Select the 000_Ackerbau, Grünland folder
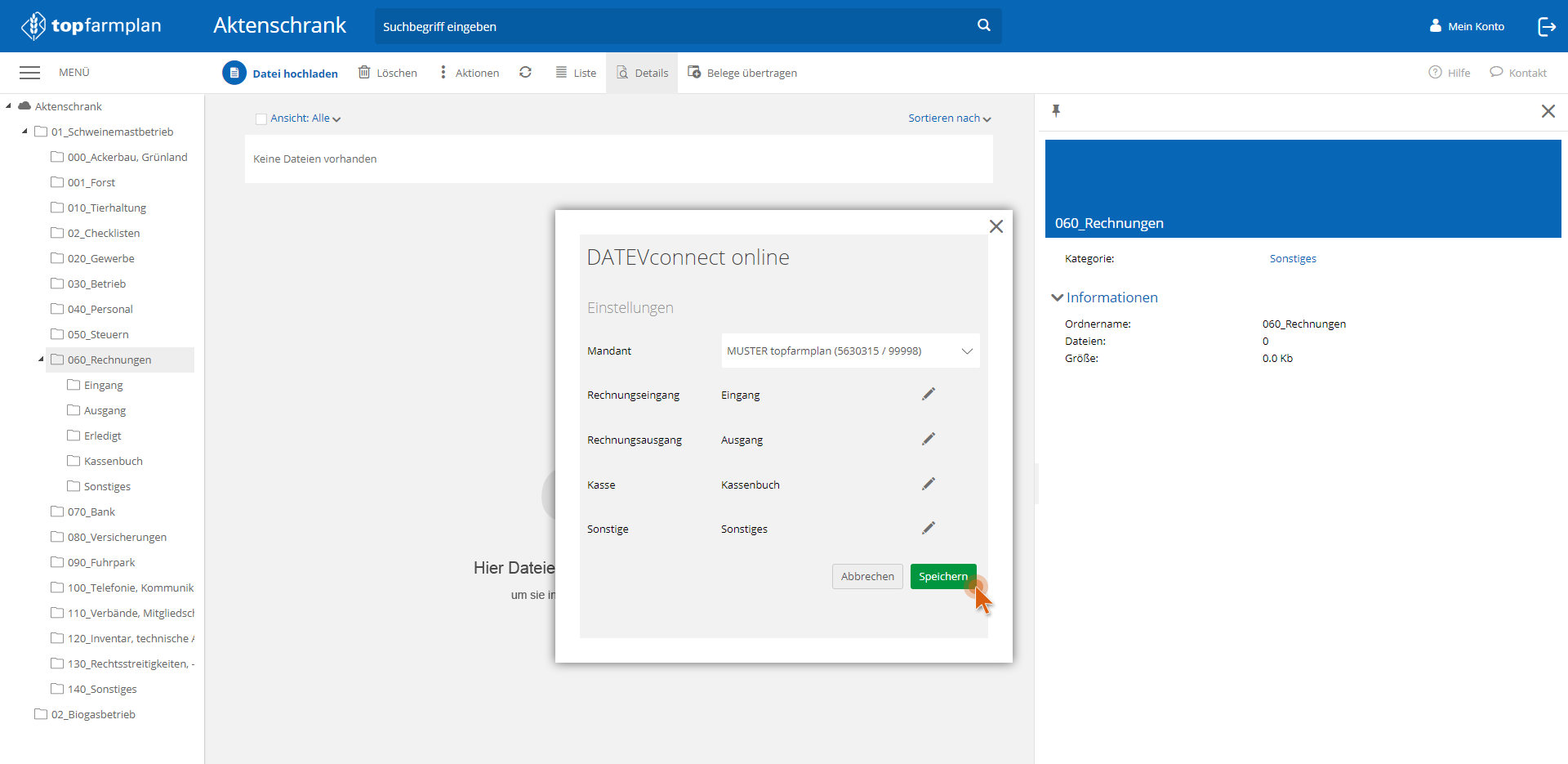This screenshot has height=764, width=1568. tap(119, 157)
